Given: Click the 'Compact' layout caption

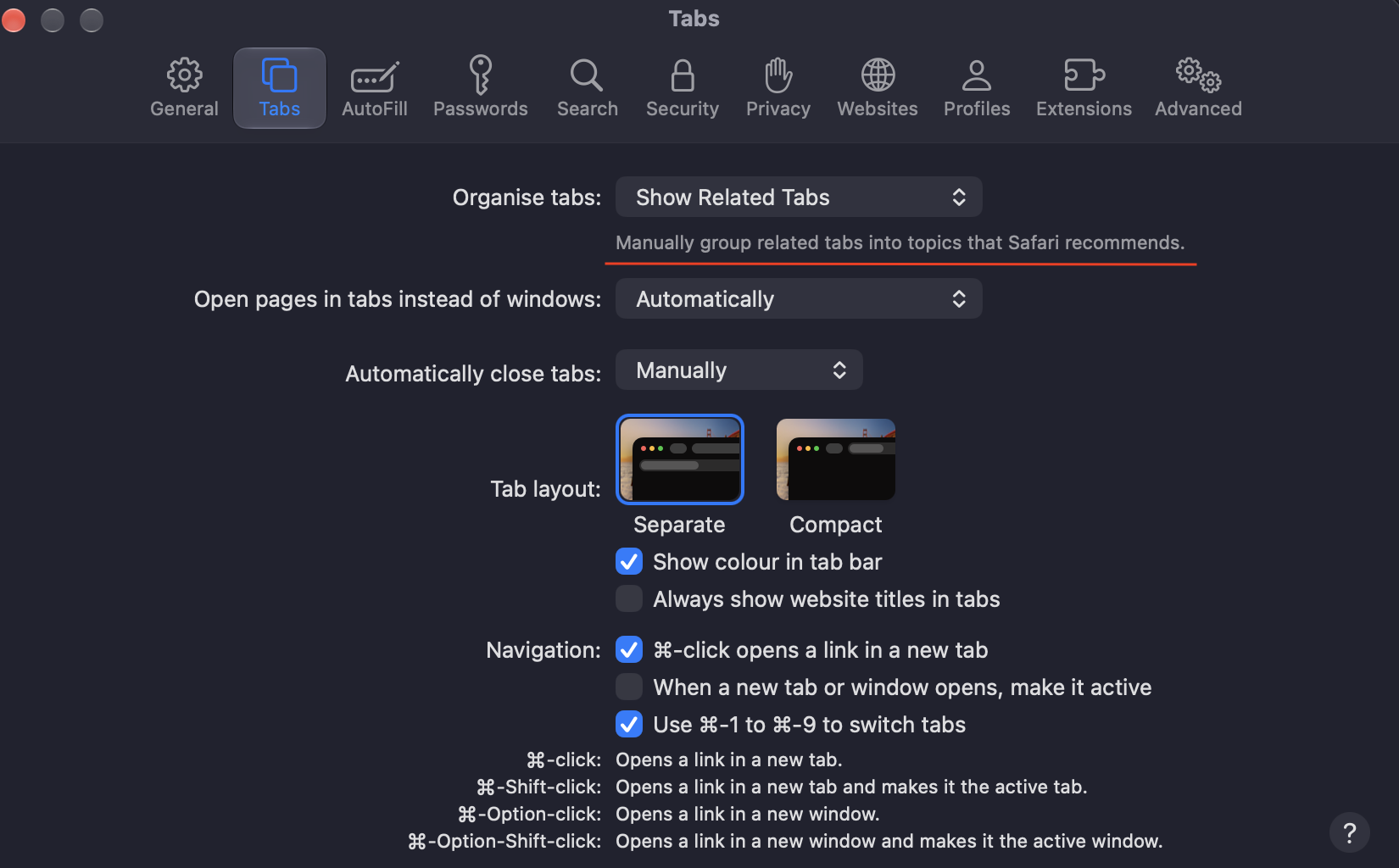Looking at the screenshot, I should (x=836, y=525).
